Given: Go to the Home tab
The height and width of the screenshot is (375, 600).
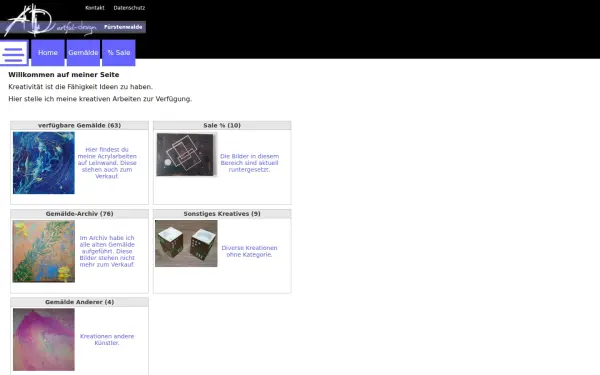Looking at the screenshot, I should tap(48, 53).
